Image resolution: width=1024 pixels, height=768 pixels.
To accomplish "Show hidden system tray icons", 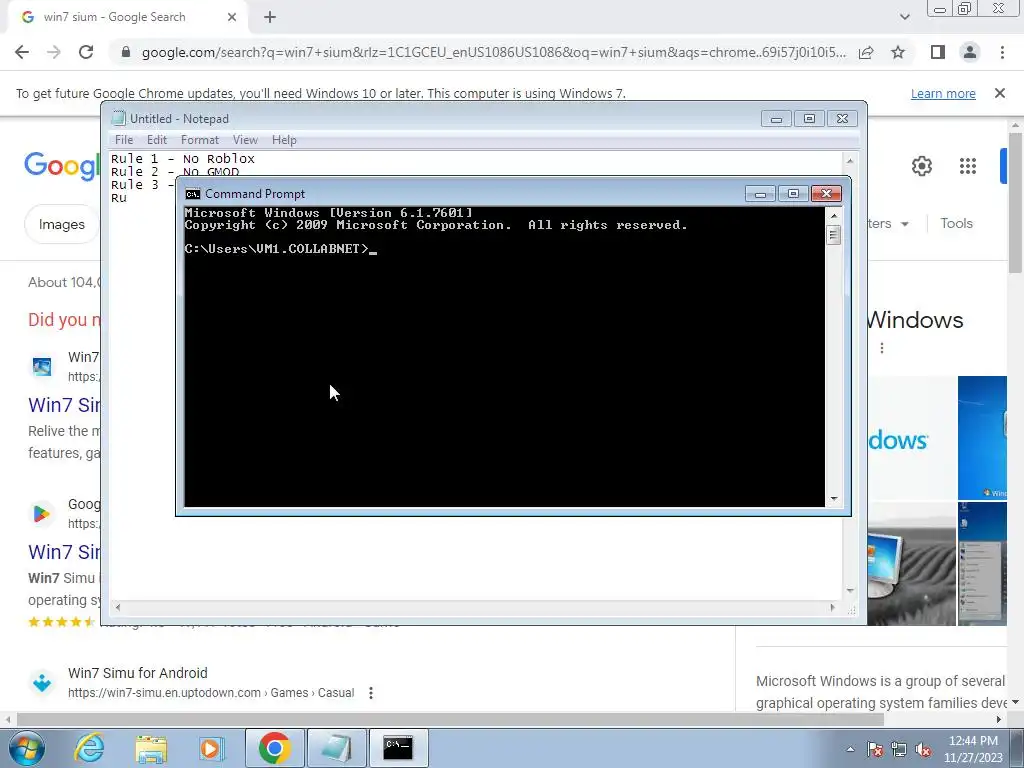I will click(x=850, y=750).
